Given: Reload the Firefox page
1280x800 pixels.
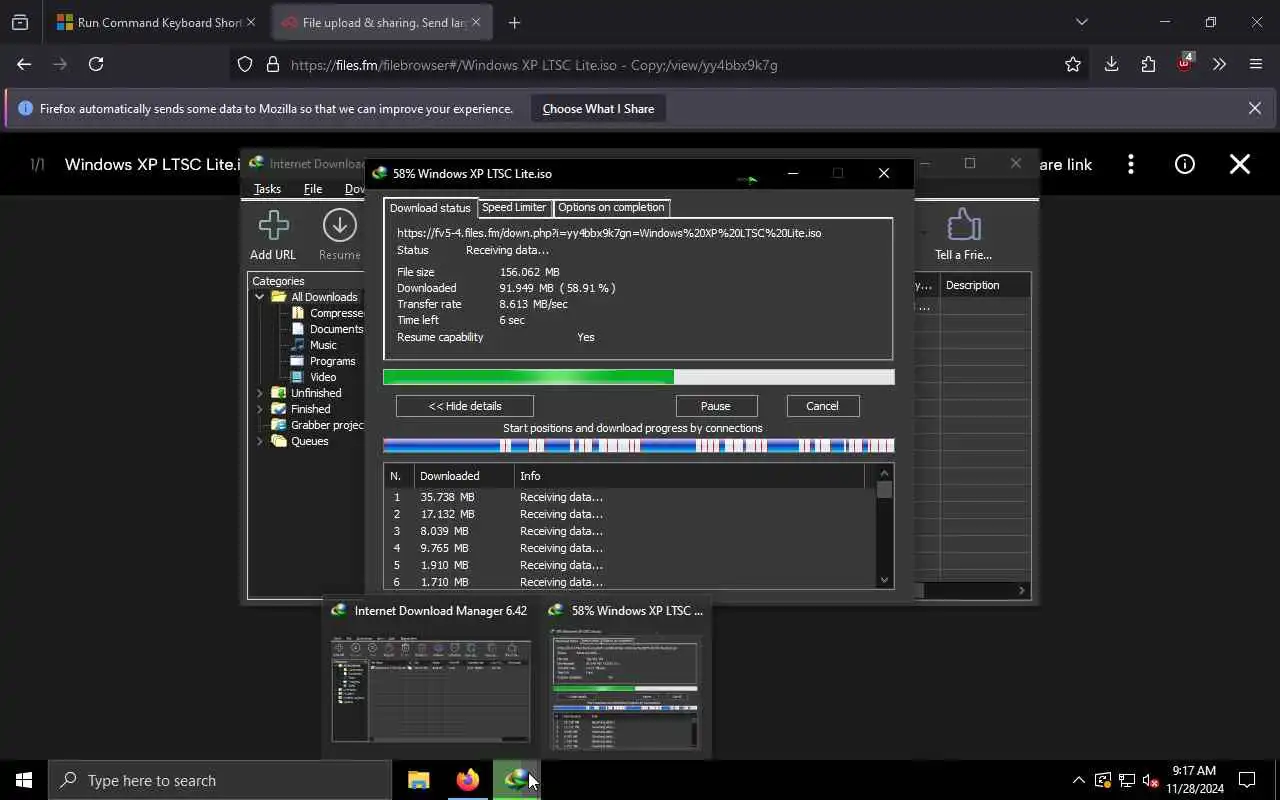Looking at the screenshot, I should pos(96,64).
